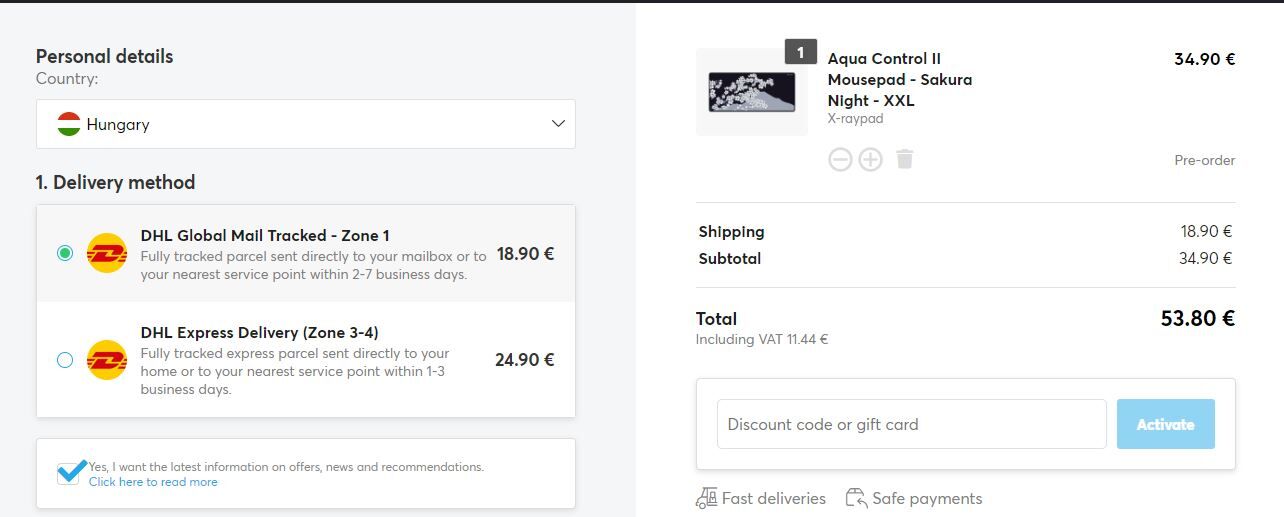Increase mousepad quantity with plus icon
The image size is (1284, 517).
(x=871, y=159)
